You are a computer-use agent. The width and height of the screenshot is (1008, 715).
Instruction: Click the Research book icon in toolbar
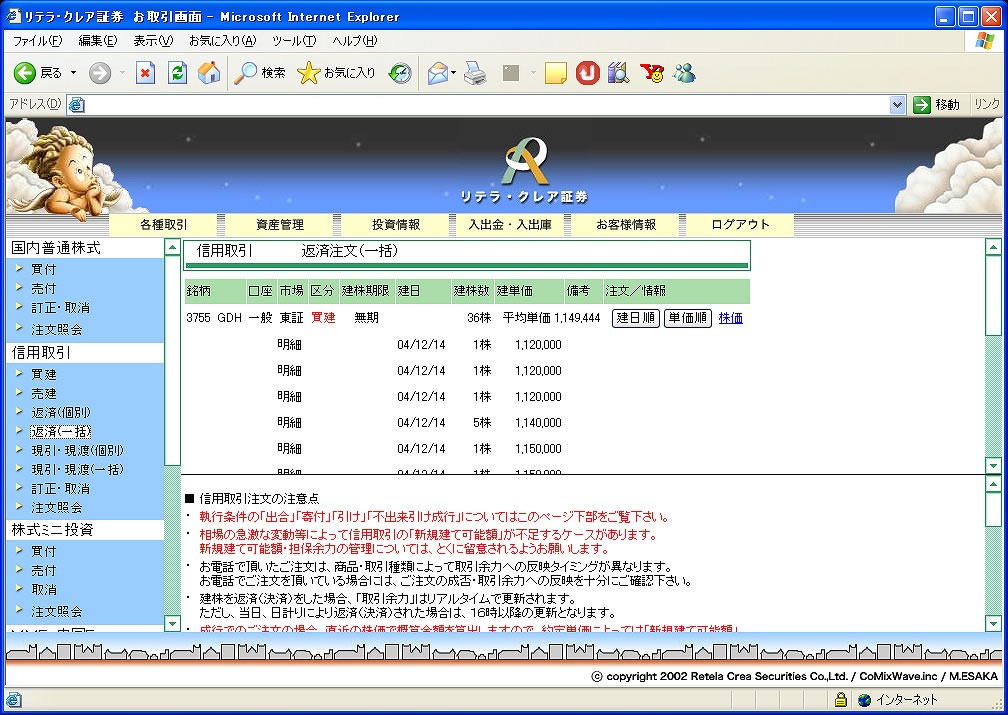click(x=618, y=73)
